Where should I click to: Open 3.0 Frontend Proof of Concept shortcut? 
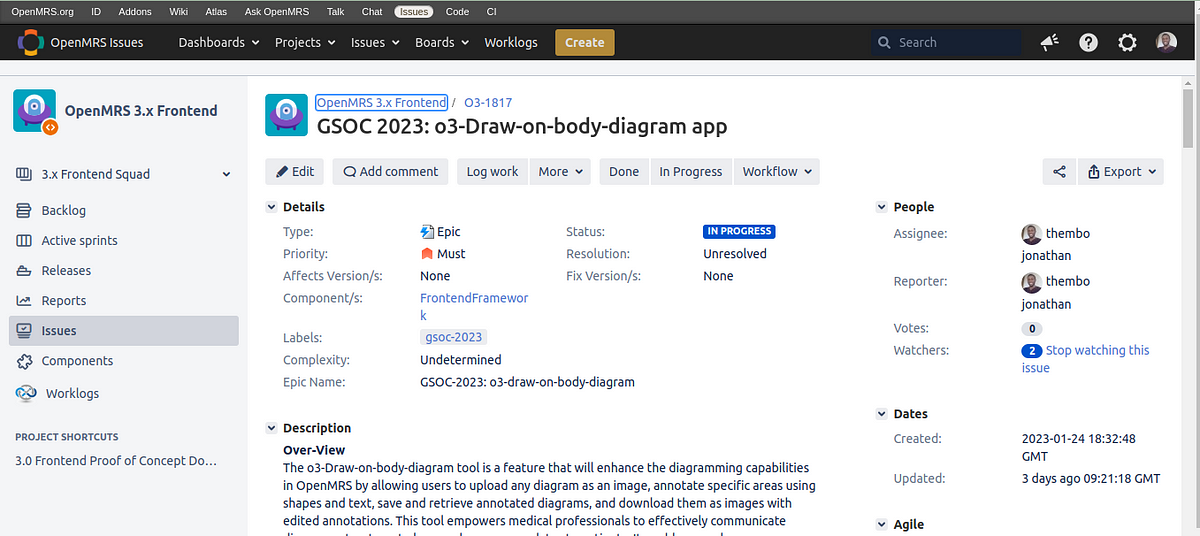pos(116,461)
